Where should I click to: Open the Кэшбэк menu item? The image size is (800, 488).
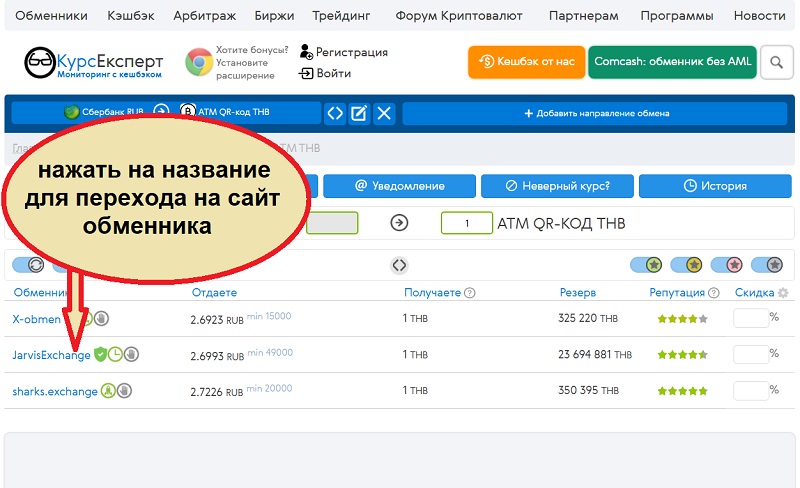point(131,16)
